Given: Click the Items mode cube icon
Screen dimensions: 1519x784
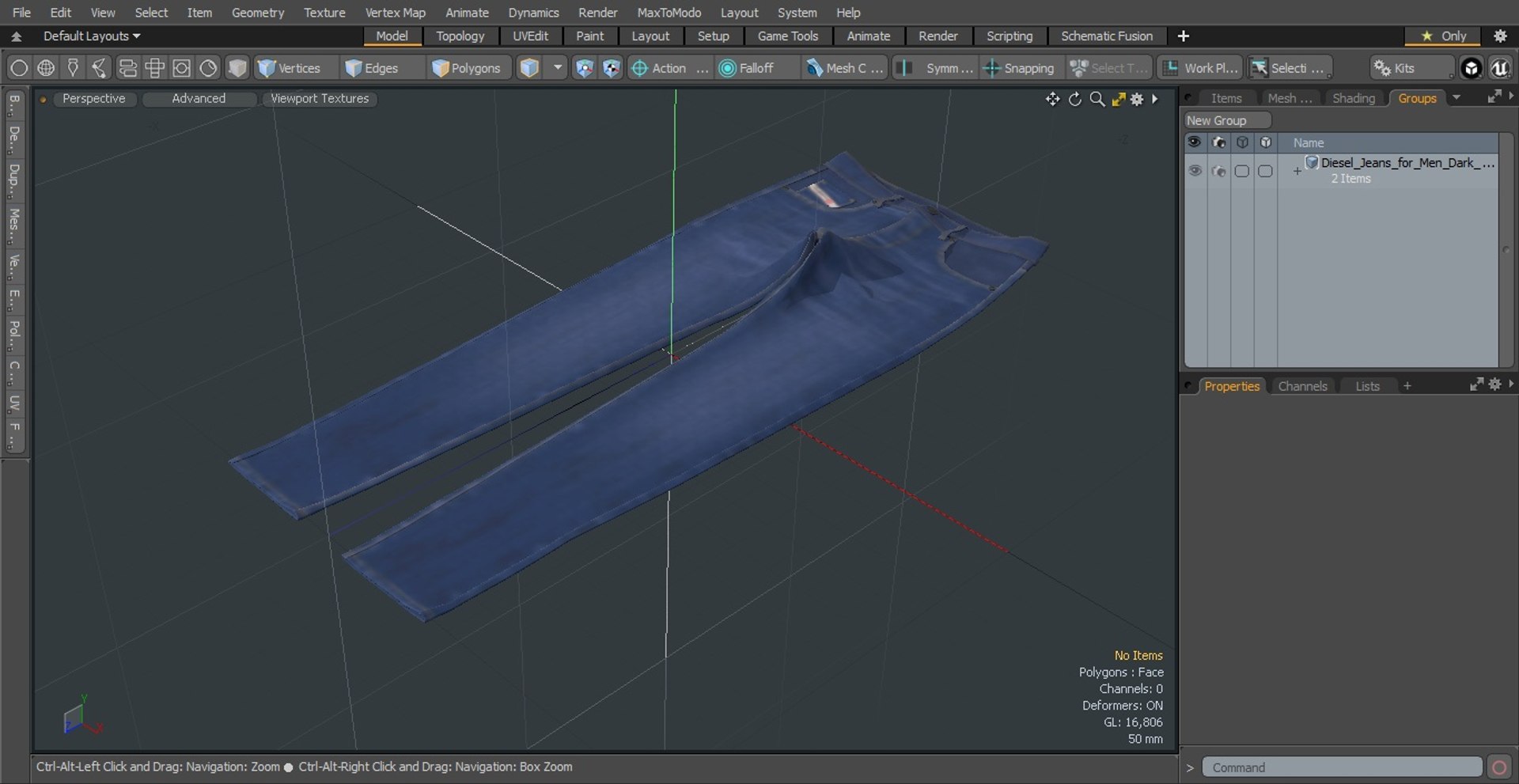Looking at the screenshot, I should tap(529, 68).
